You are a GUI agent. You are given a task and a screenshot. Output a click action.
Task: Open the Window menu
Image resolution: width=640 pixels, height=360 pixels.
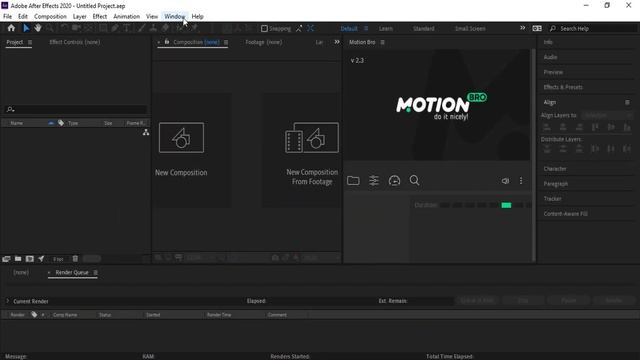(175, 16)
